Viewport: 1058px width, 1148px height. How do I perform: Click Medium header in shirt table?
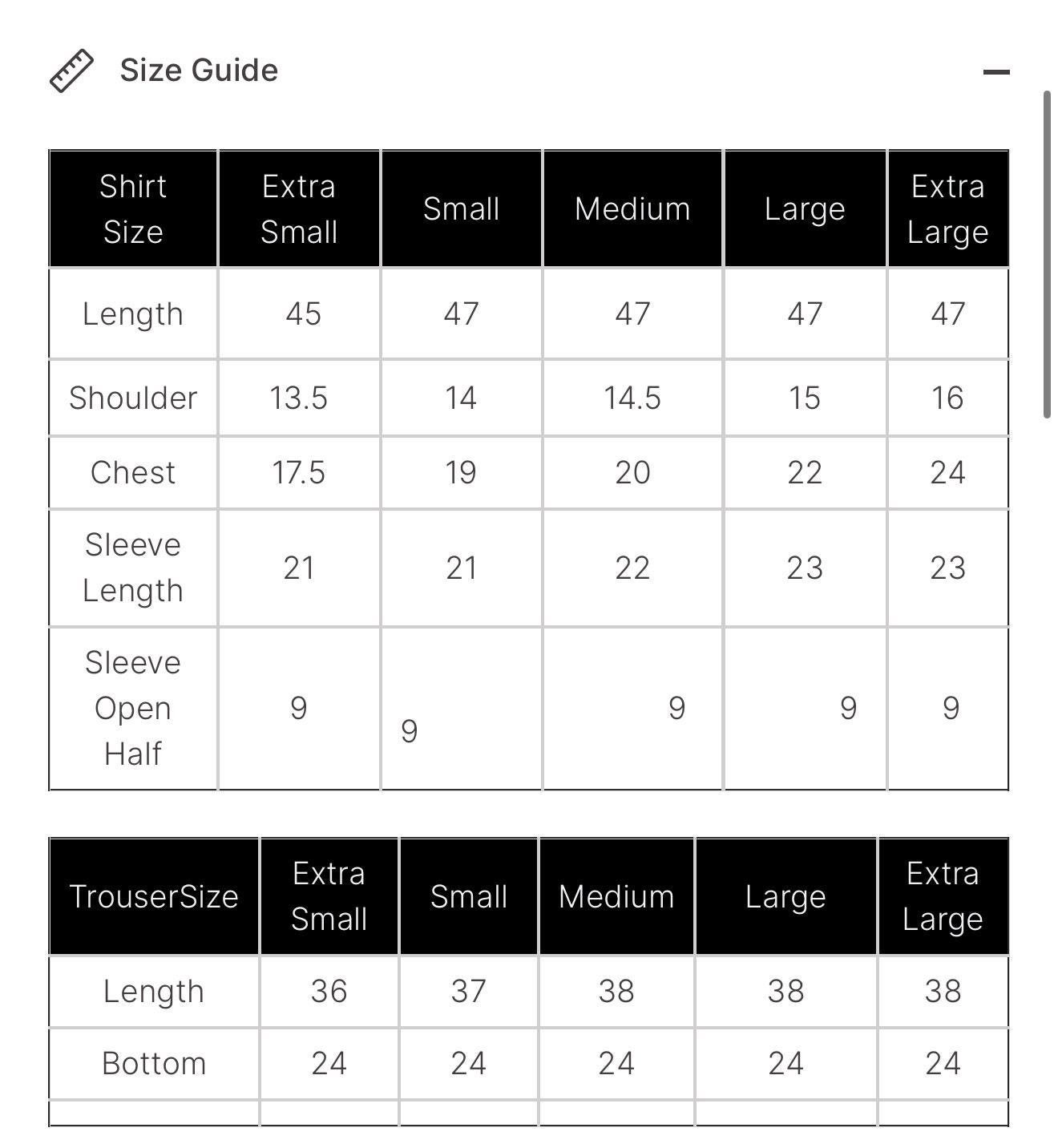pyautogui.click(x=632, y=208)
